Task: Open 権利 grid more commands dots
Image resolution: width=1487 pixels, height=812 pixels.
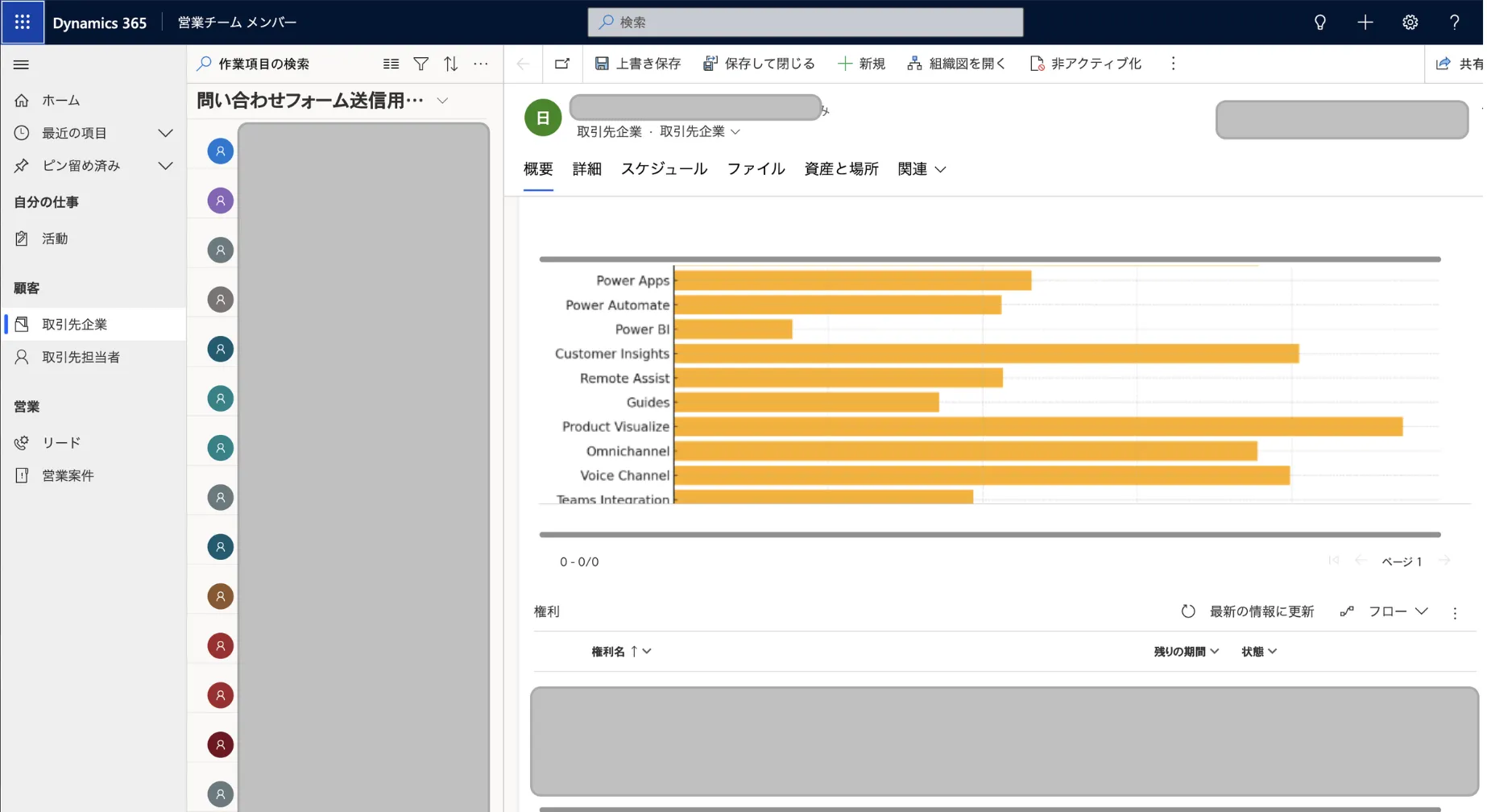Action: (x=1455, y=613)
